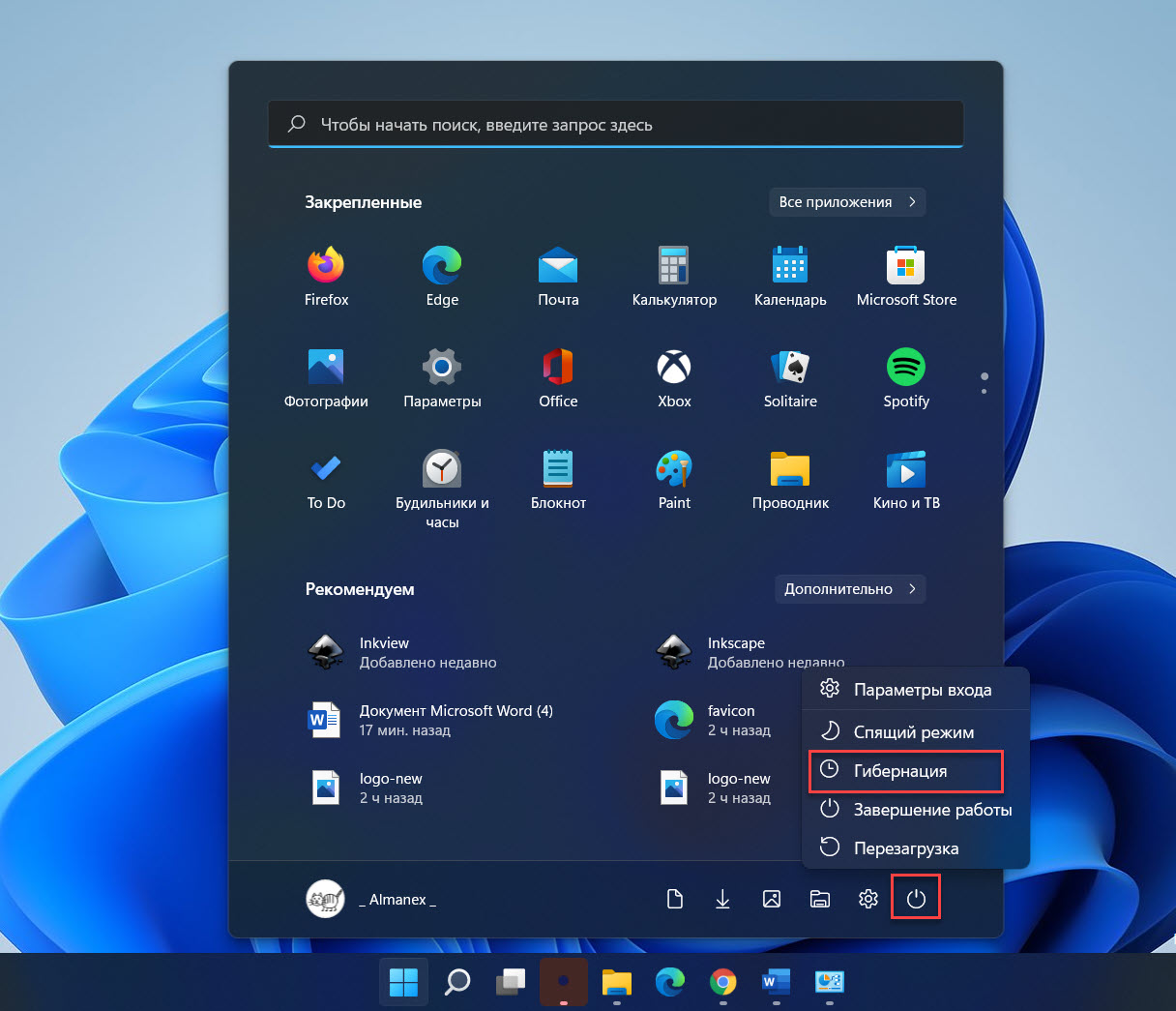Launch Solitaire
This screenshot has height=1011, width=1176.
pos(790,379)
